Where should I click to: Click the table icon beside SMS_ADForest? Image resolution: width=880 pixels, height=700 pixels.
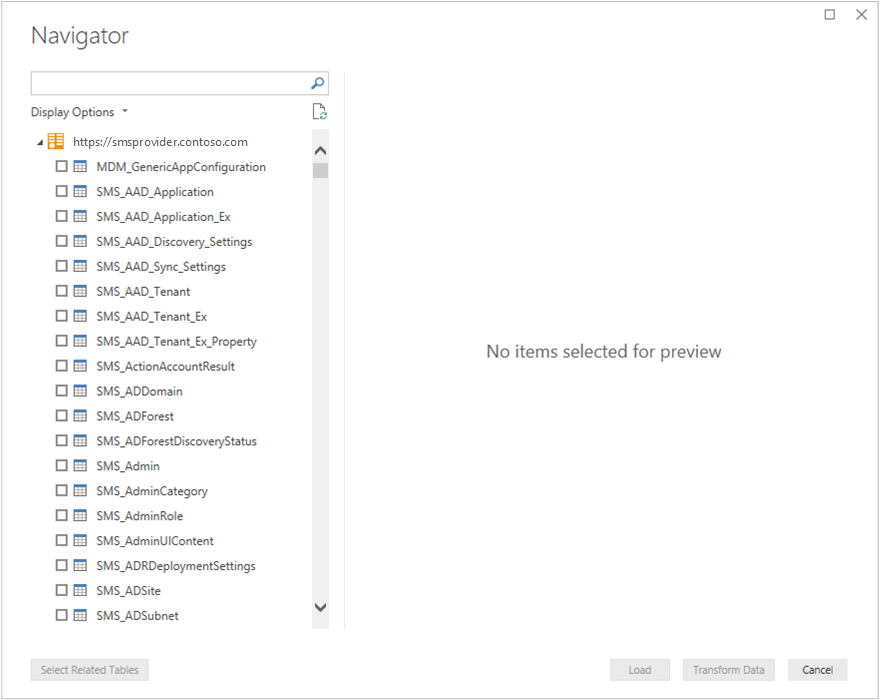click(78, 415)
